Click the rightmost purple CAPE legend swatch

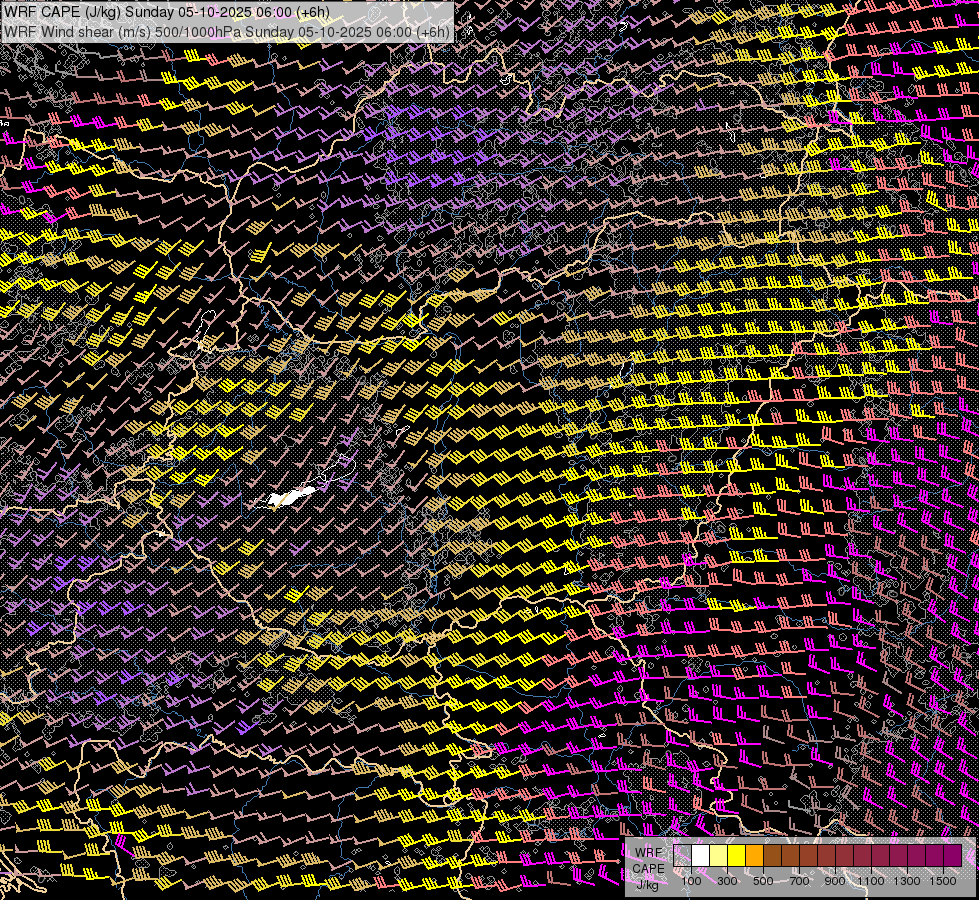[x=952, y=856]
